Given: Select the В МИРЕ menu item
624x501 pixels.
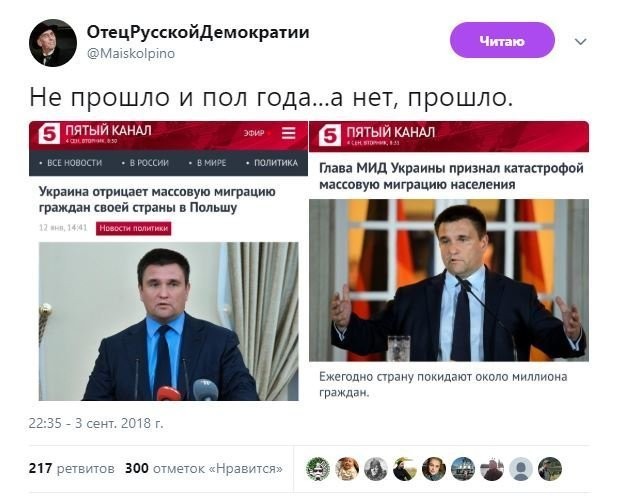Looking at the screenshot, I should point(208,163).
